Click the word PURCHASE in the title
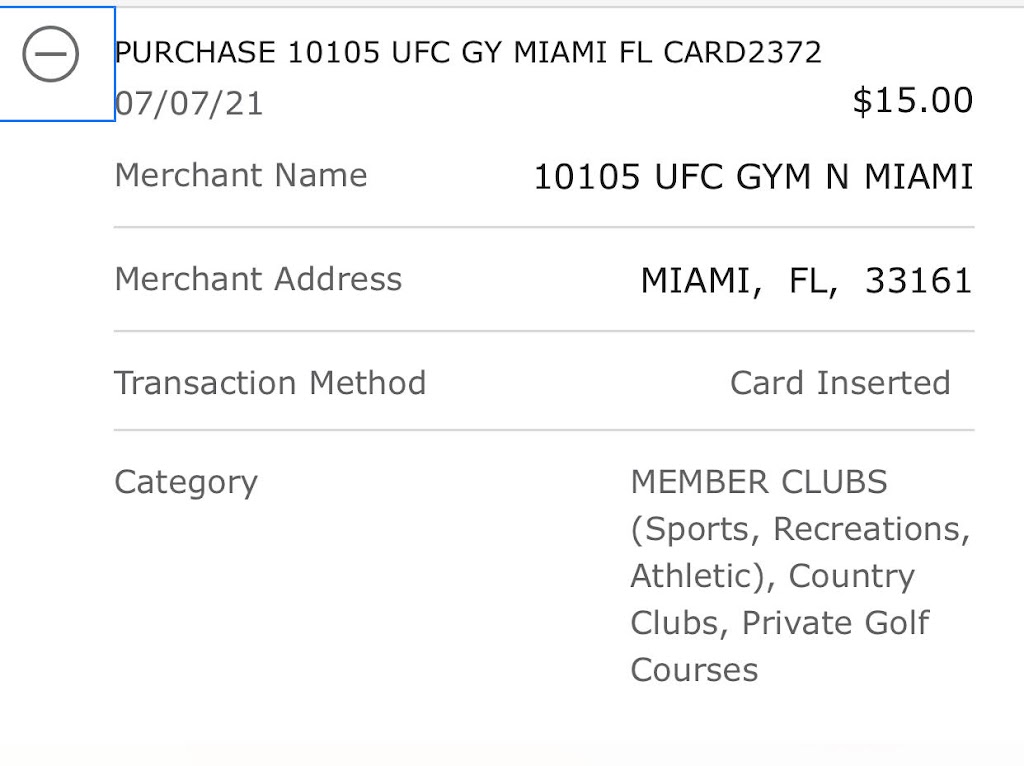Screen dimensions: 1024x766 point(196,52)
